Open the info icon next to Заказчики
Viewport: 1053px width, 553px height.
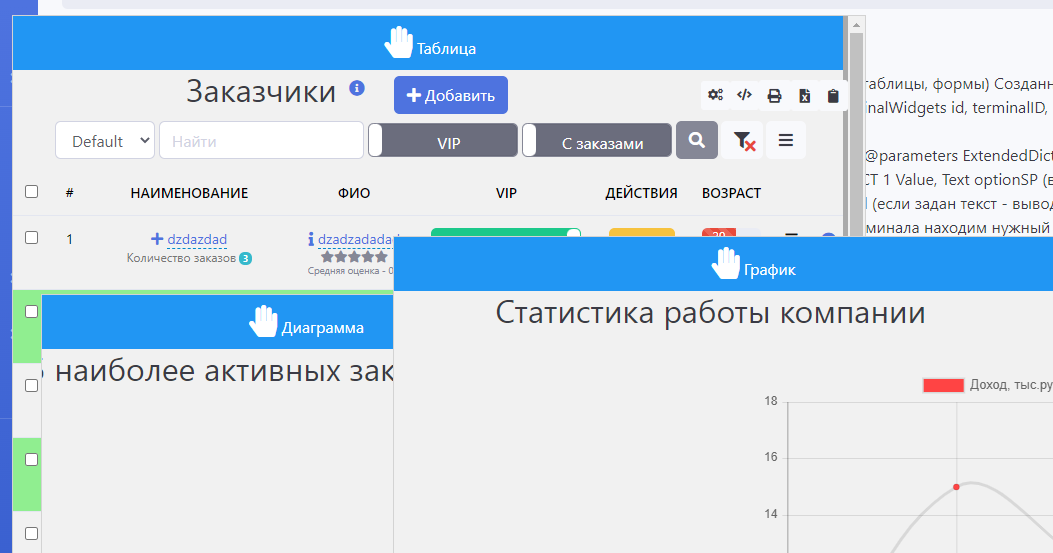[x=357, y=88]
